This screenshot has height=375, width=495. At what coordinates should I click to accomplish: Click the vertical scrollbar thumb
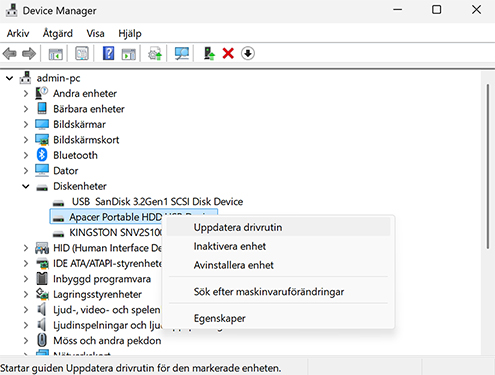pos(488,166)
